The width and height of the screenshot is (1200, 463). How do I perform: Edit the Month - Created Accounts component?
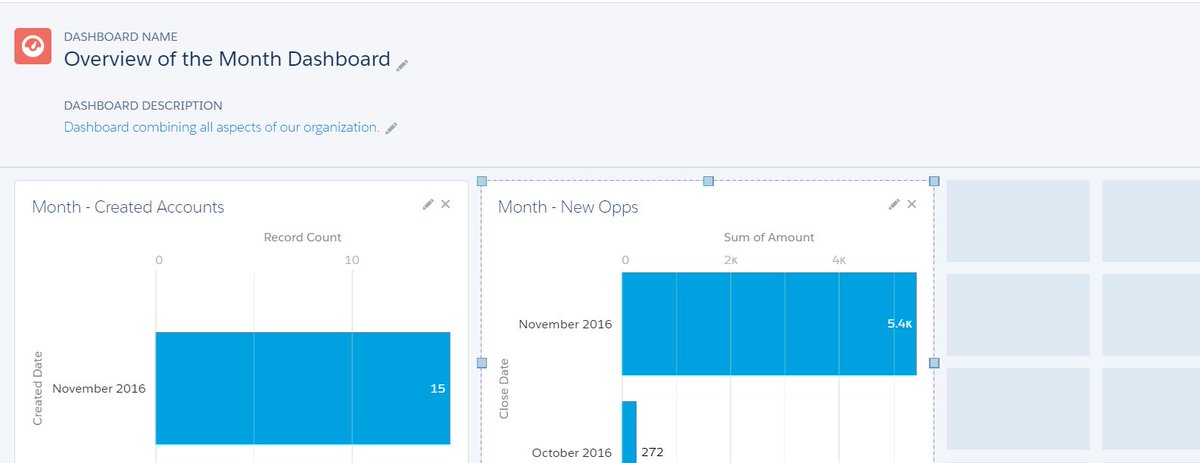[428, 204]
